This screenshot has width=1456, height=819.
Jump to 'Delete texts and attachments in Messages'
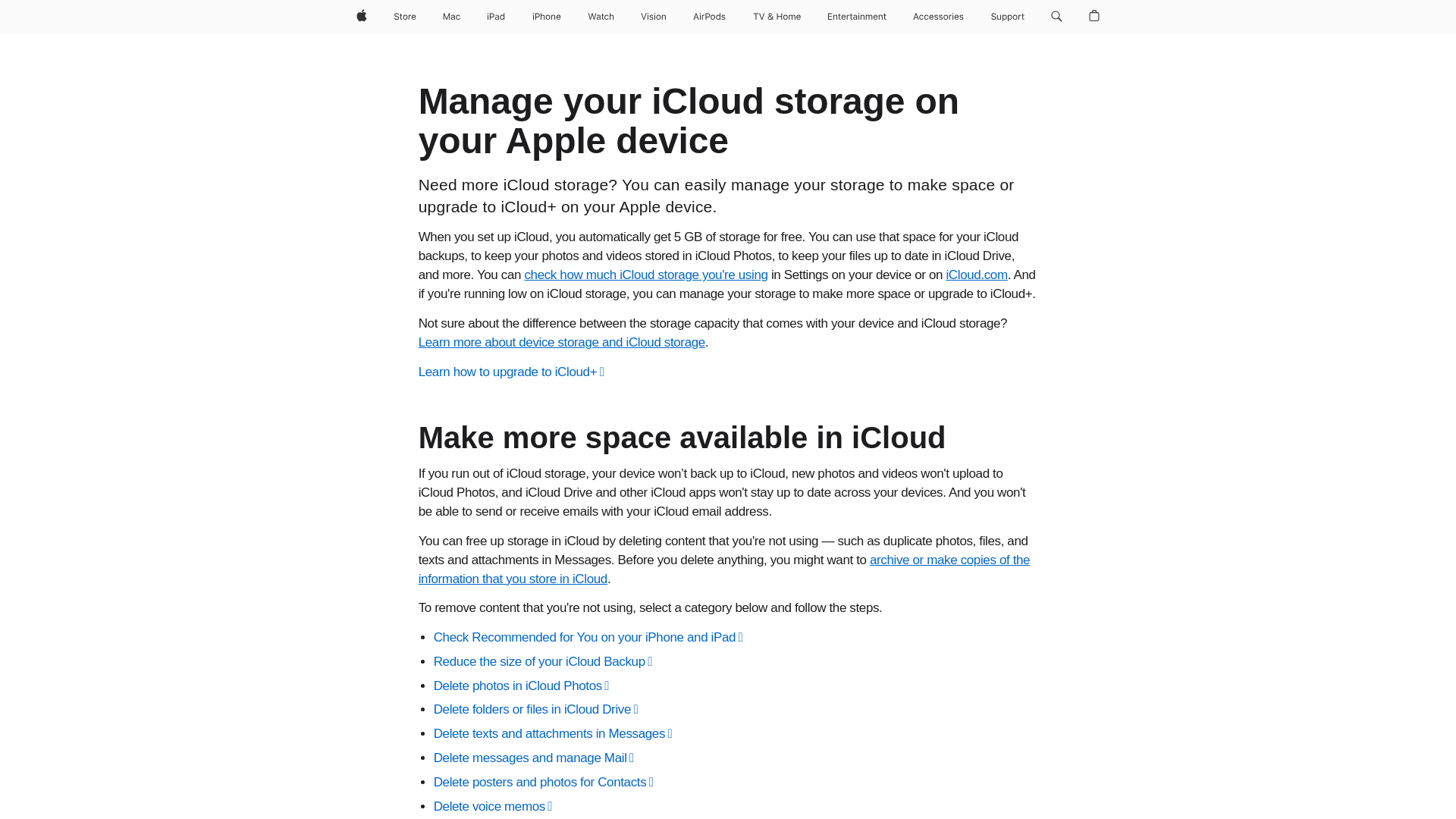[x=551, y=734]
